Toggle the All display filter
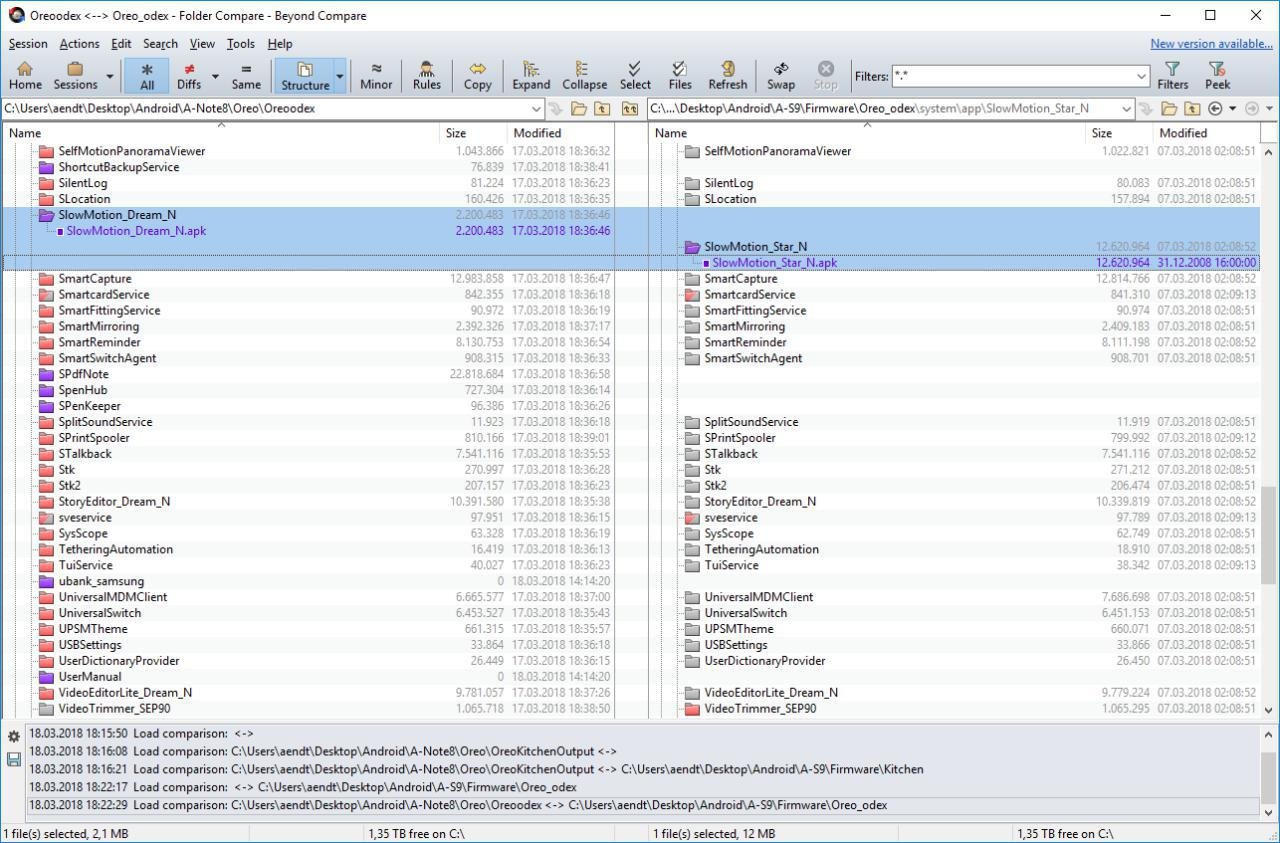The image size is (1280, 843). tap(147, 76)
